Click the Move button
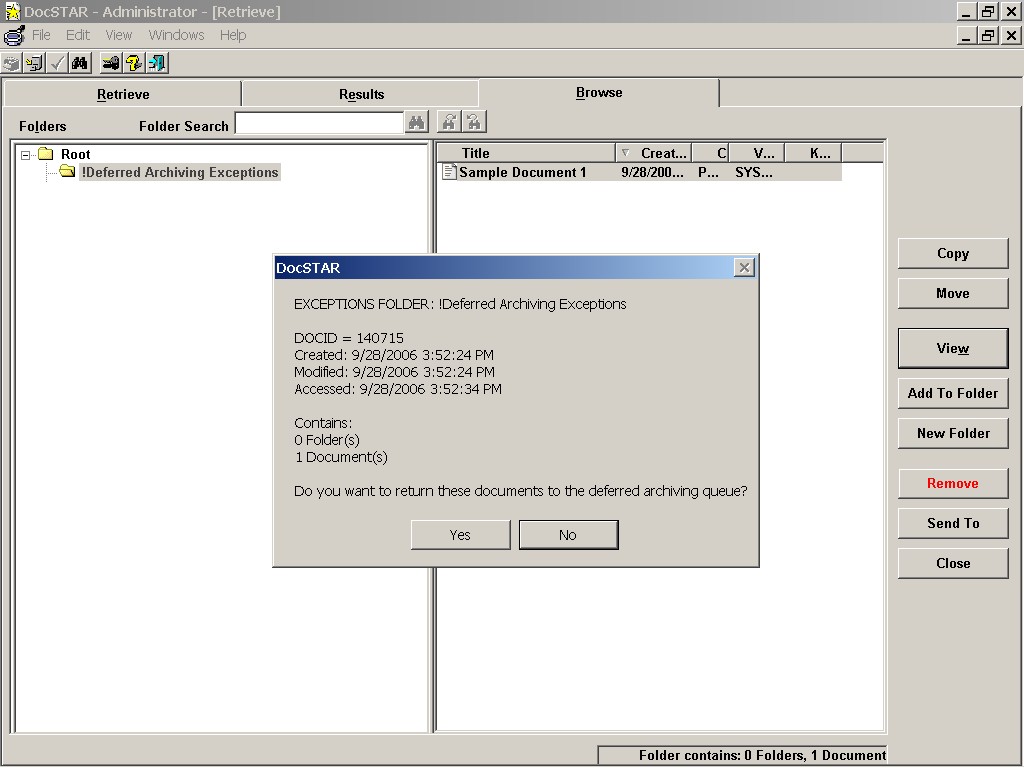This screenshot has width=1024, height=768. point(953,293)
